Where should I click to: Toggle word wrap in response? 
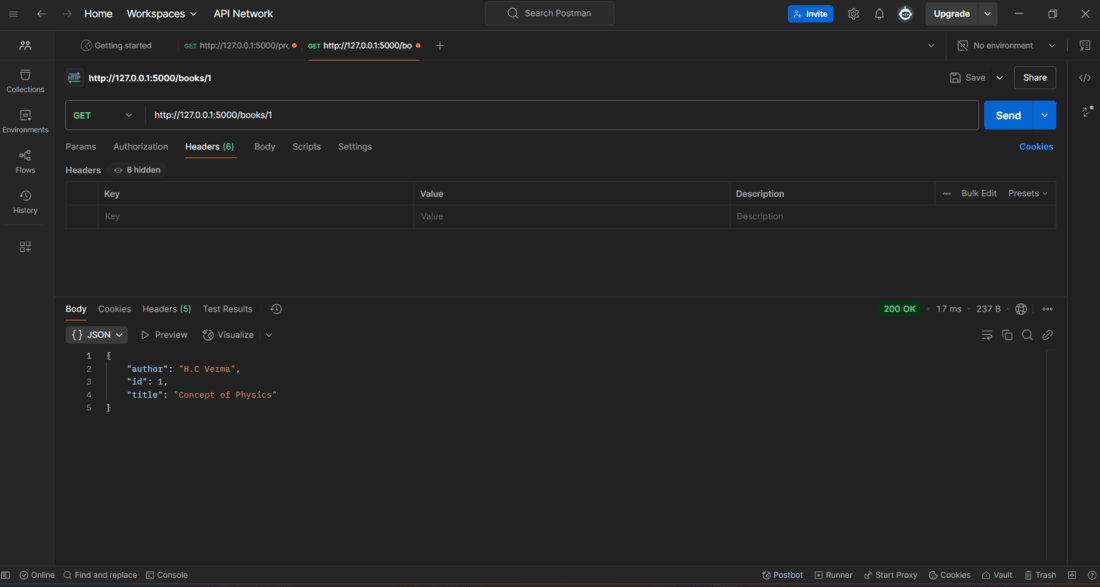point(986,335)
